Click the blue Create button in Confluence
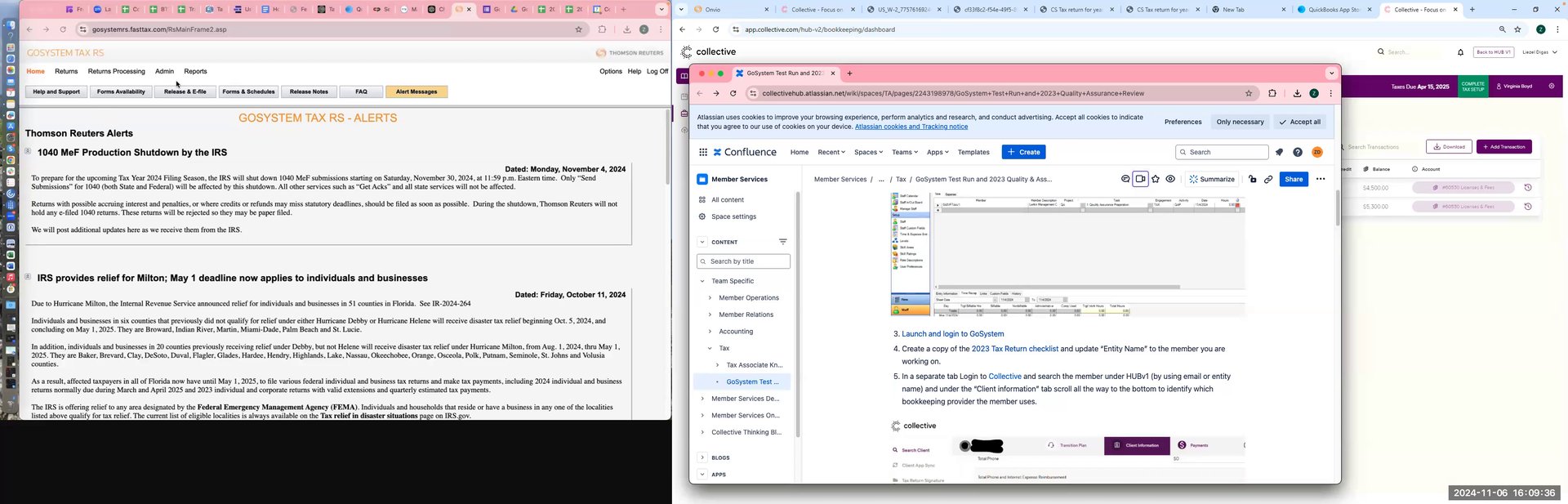Viewport: 1568px width, 504px height. [x=1023, y=152]
